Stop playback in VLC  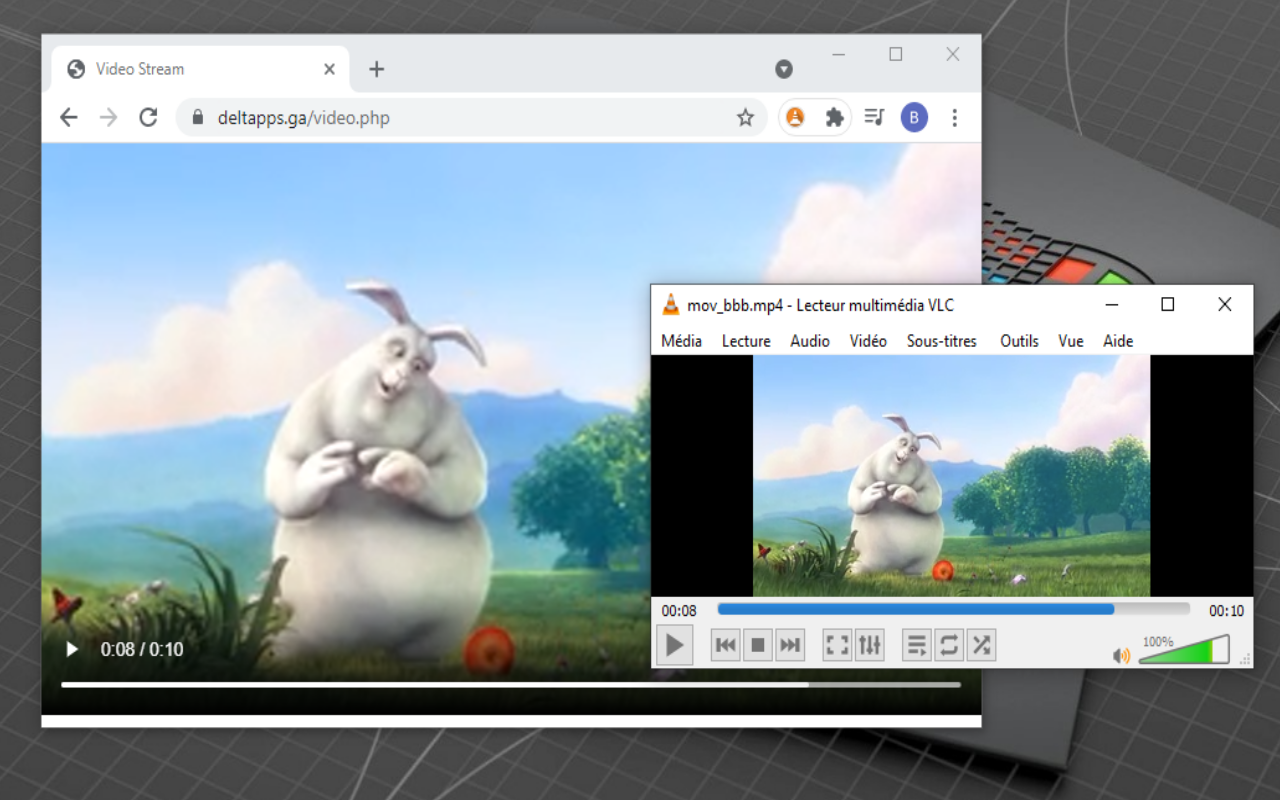758,645
